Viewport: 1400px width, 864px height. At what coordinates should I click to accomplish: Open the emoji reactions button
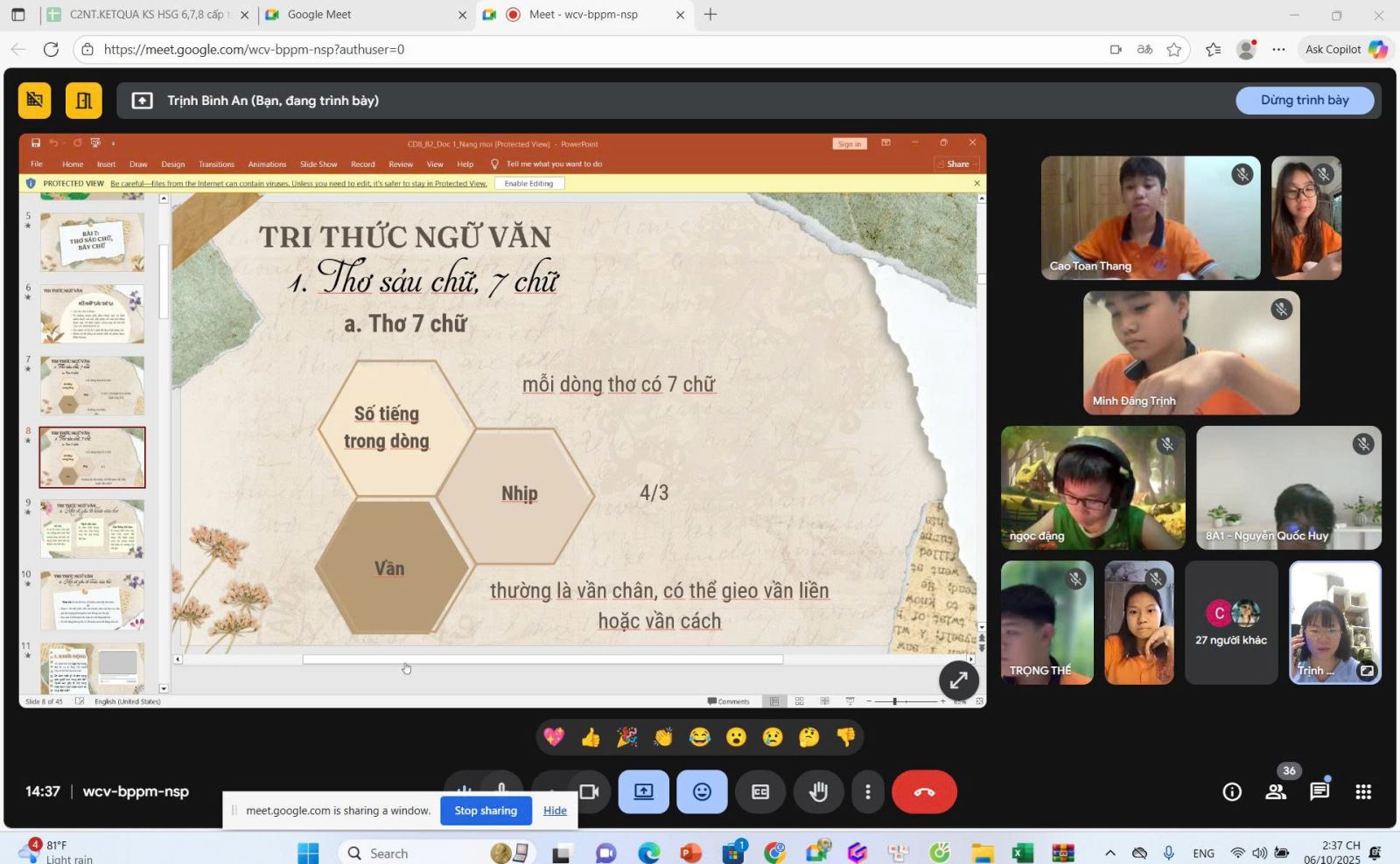coord(702,791)
